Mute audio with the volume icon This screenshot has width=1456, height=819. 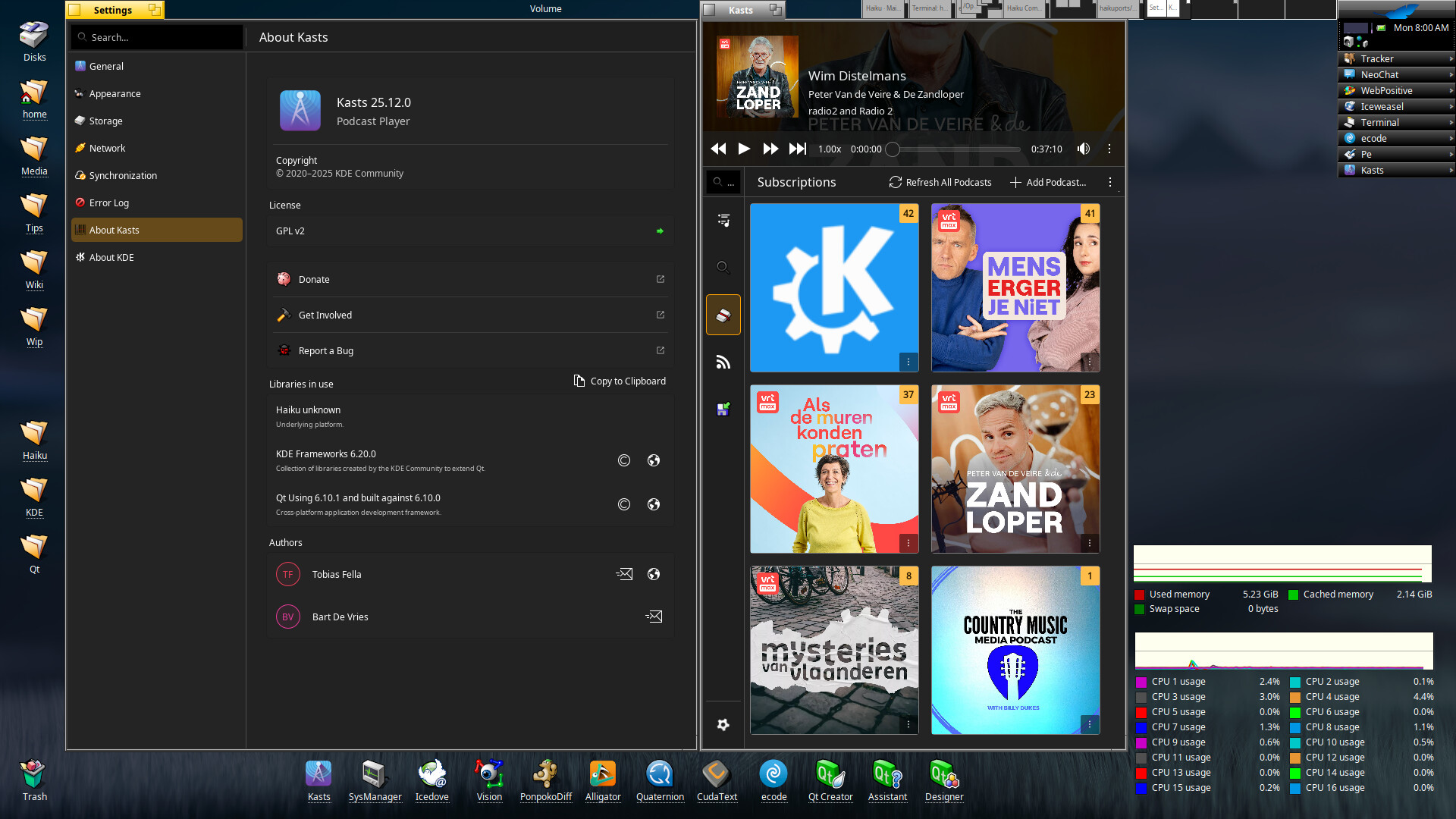coord(1083,149)
